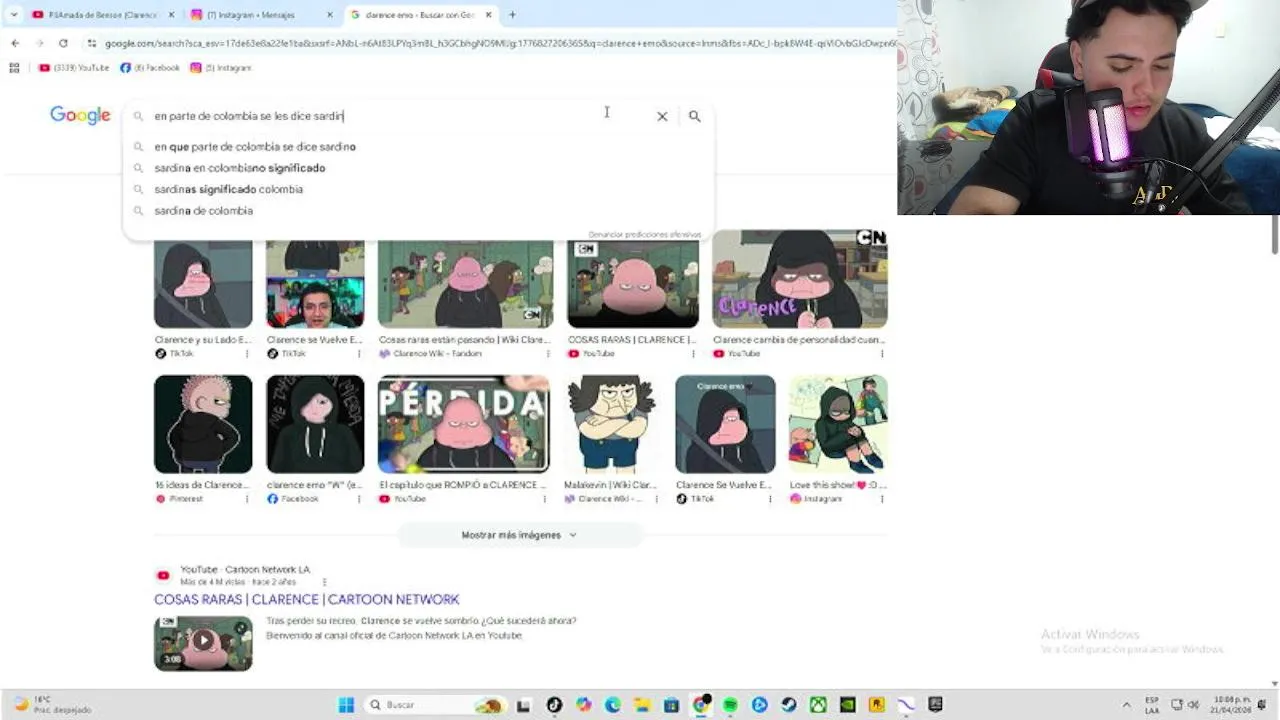
Task: Open Steam from the taskbar
Action: click(789, 705)
